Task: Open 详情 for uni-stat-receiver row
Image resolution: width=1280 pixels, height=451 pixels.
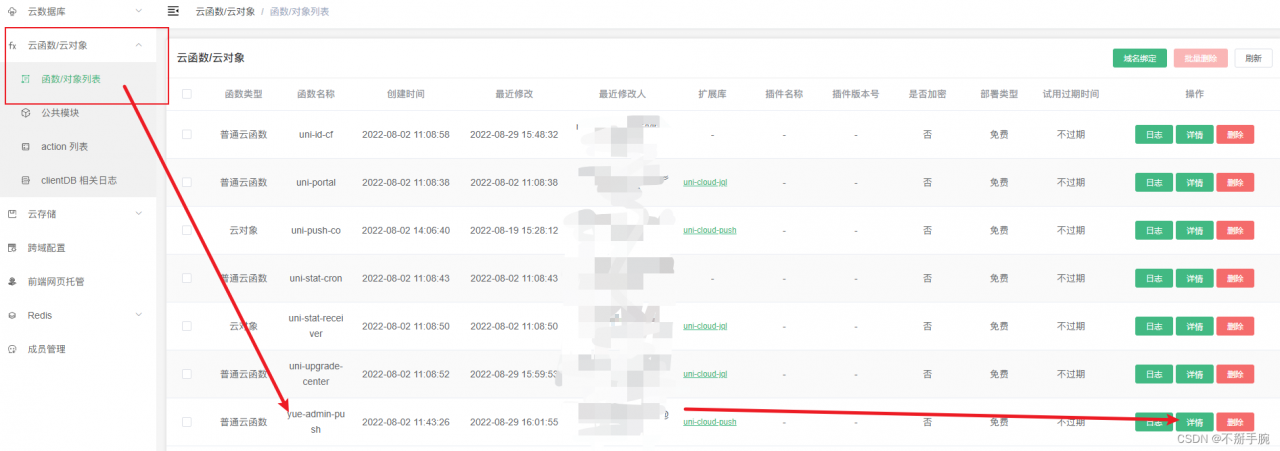Action: pos(1194,326)
